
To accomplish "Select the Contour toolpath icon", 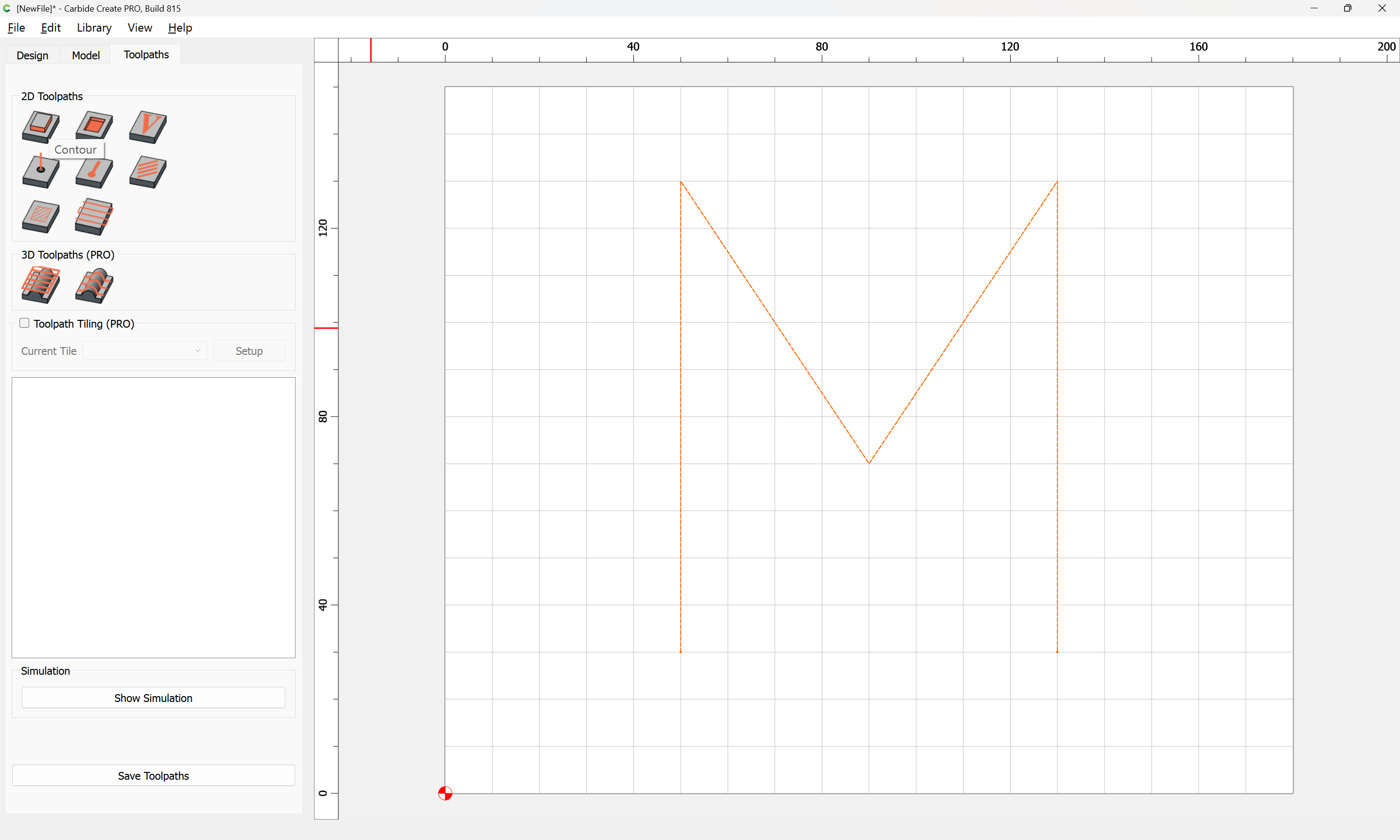I will tap(41, 126).
